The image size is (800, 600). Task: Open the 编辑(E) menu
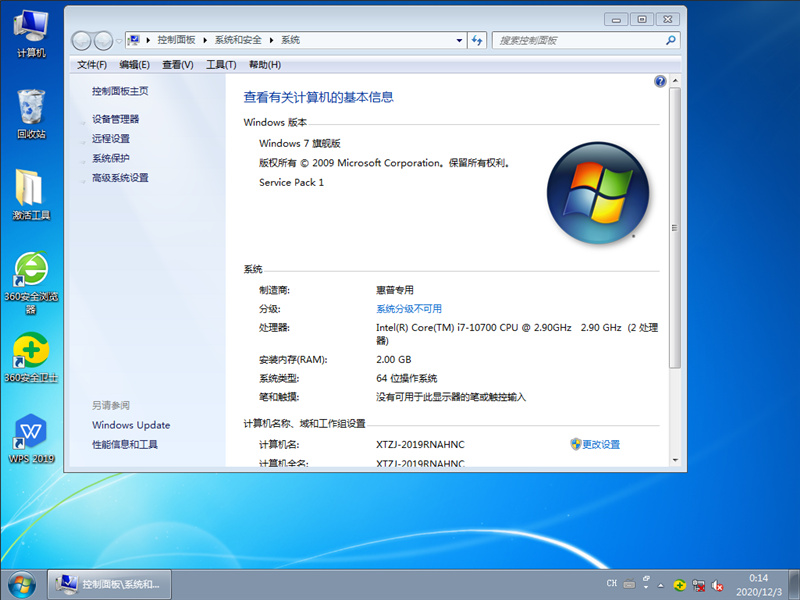click(x=134, y=65)
